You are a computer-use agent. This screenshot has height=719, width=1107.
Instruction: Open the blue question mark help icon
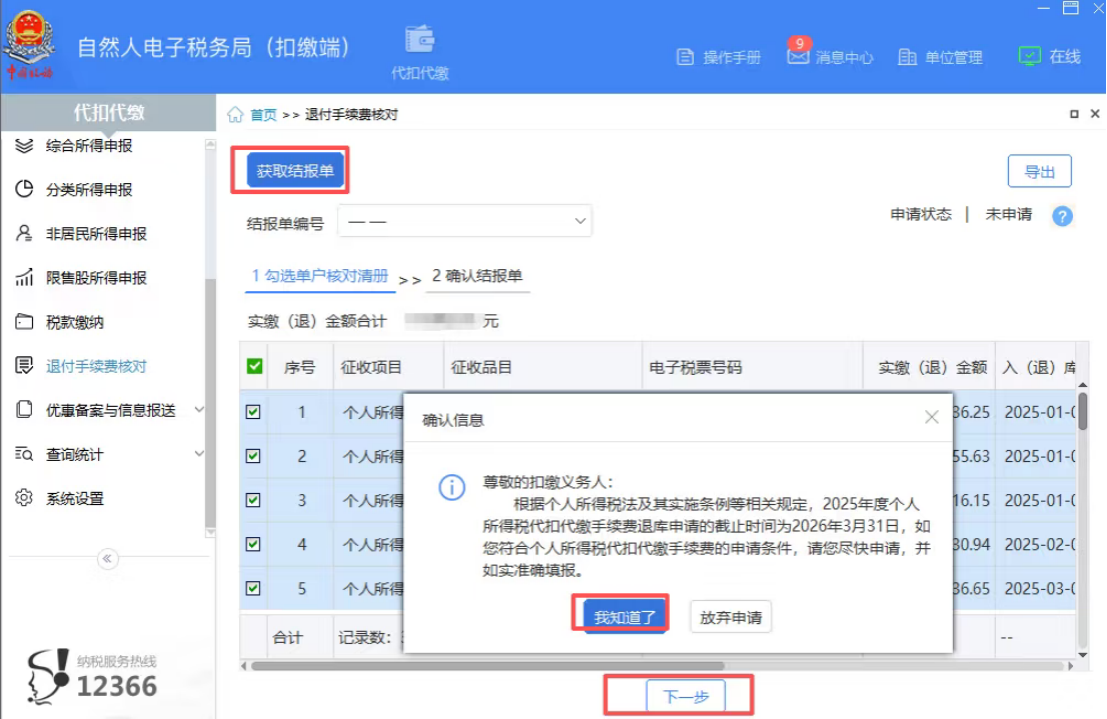pos(1062,216)
